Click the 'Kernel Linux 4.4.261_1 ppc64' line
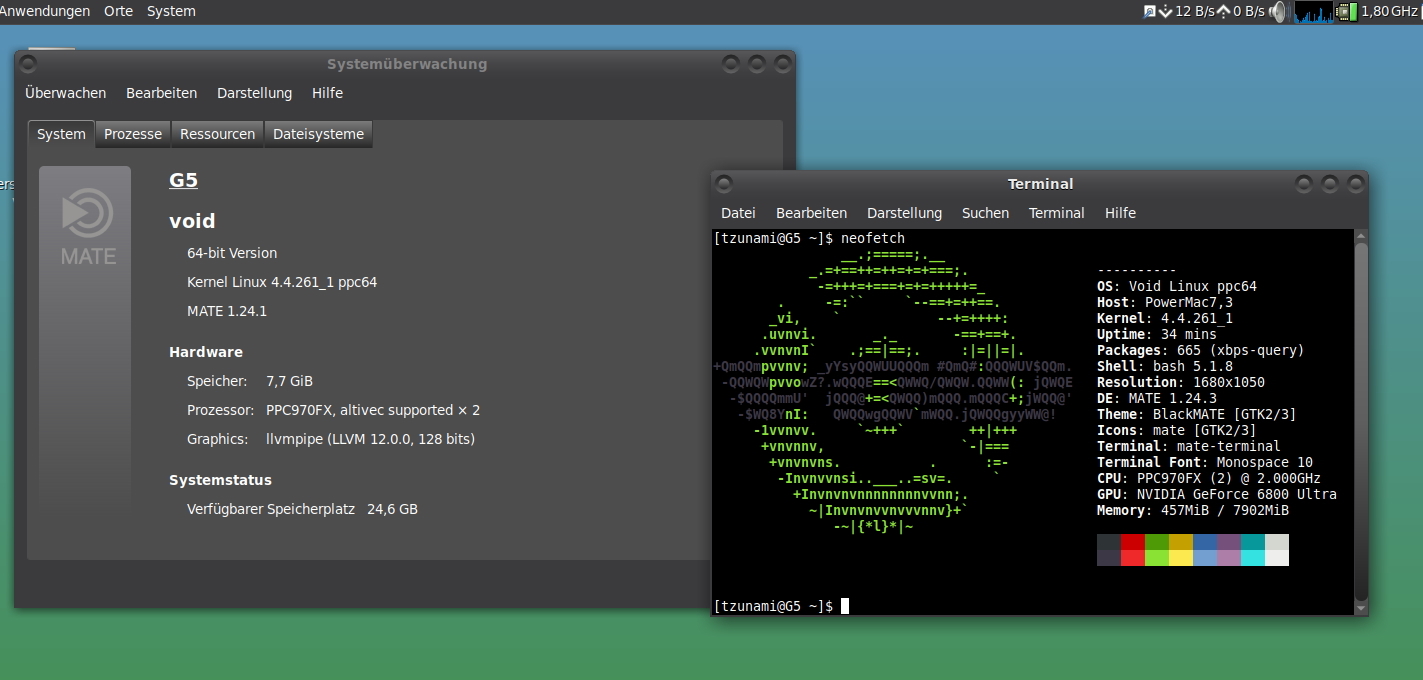This screenshot has height=680, width=1423. click(282, 282)
